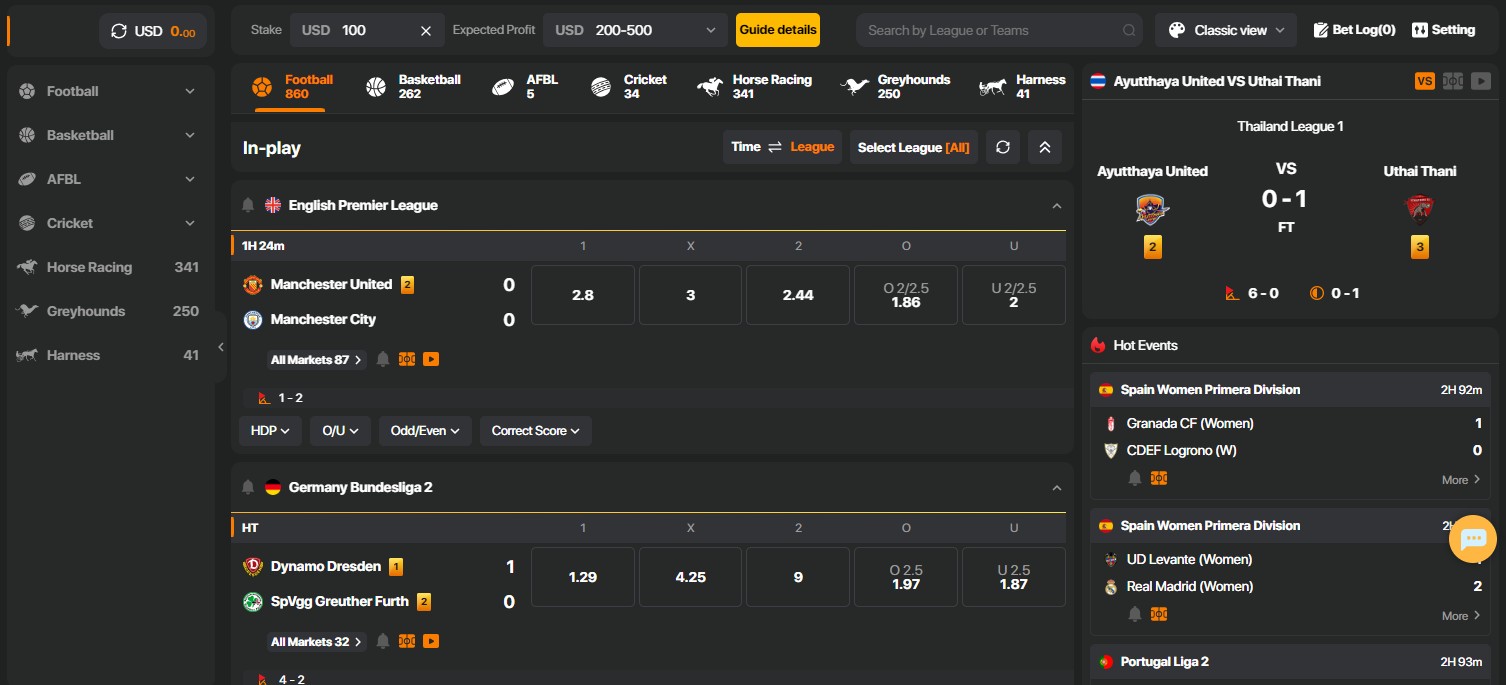Click the bell icon on English Premier League header
The image size is (1506, 685).
(x=248, y=204)
